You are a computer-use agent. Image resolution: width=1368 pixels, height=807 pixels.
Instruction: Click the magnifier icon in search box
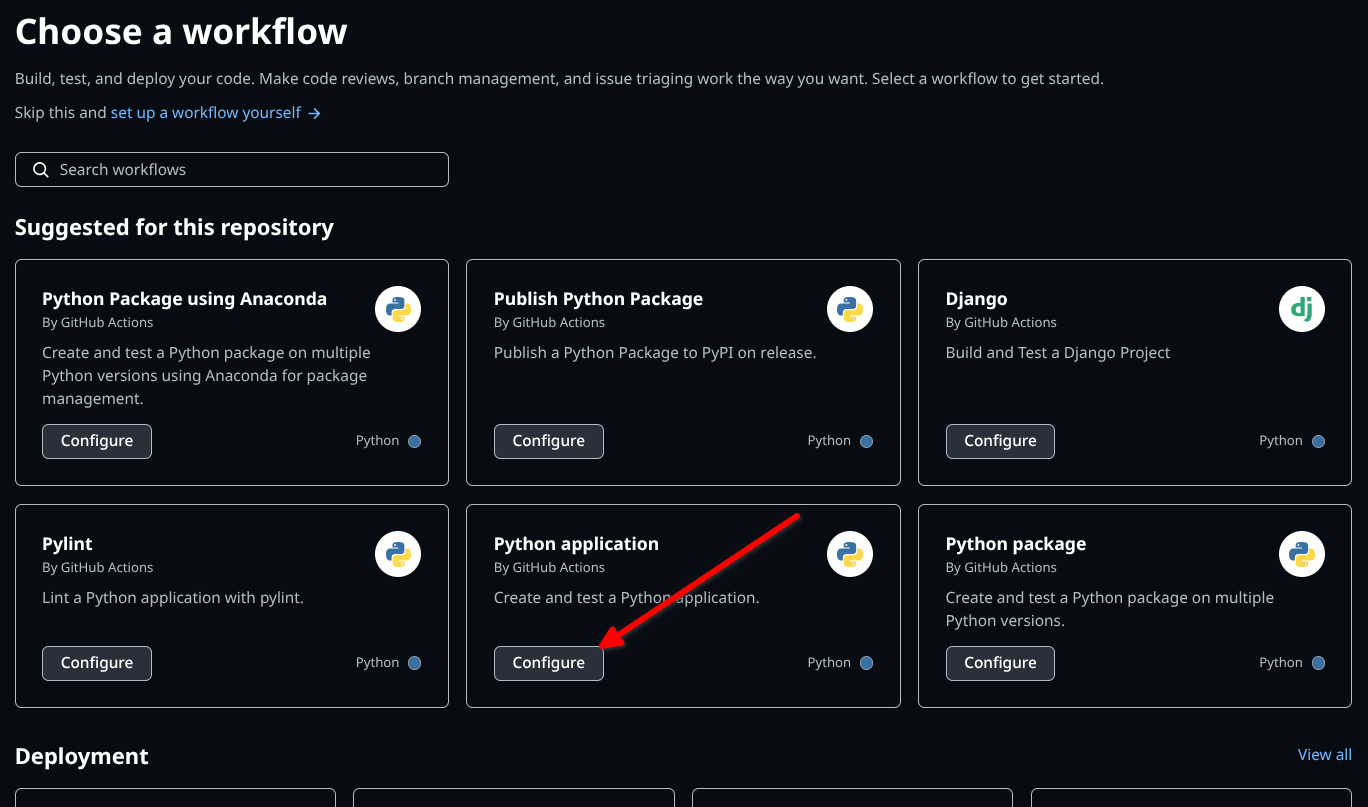tap(41, 170)
